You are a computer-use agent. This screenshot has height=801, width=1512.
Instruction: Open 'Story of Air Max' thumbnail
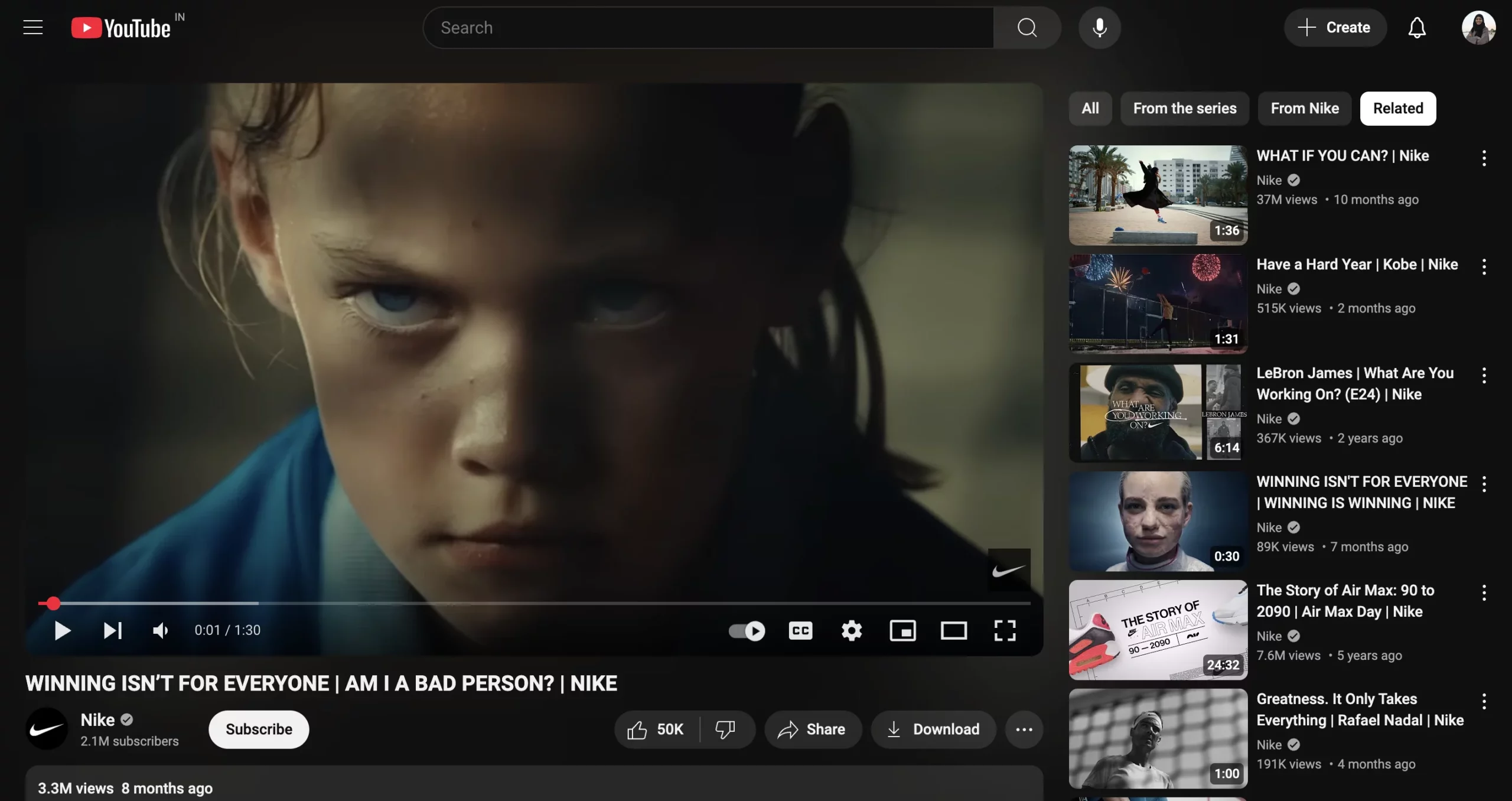[x=1158, y=630]
